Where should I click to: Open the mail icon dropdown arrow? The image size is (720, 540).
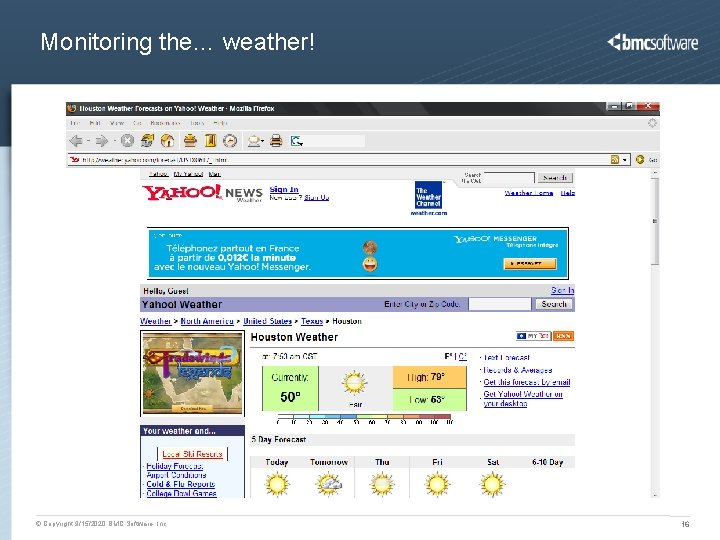(x=263, y=141)
